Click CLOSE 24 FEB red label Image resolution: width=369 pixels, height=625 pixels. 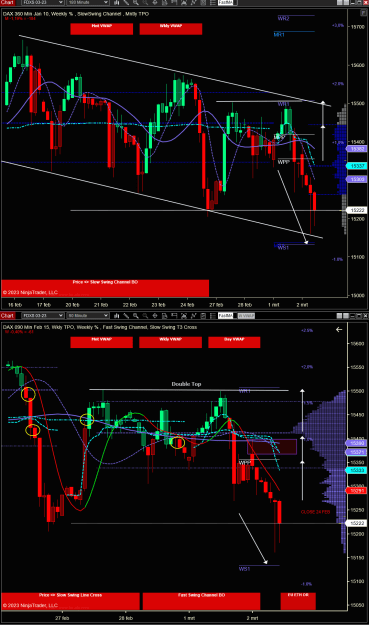tap(316, 511)
